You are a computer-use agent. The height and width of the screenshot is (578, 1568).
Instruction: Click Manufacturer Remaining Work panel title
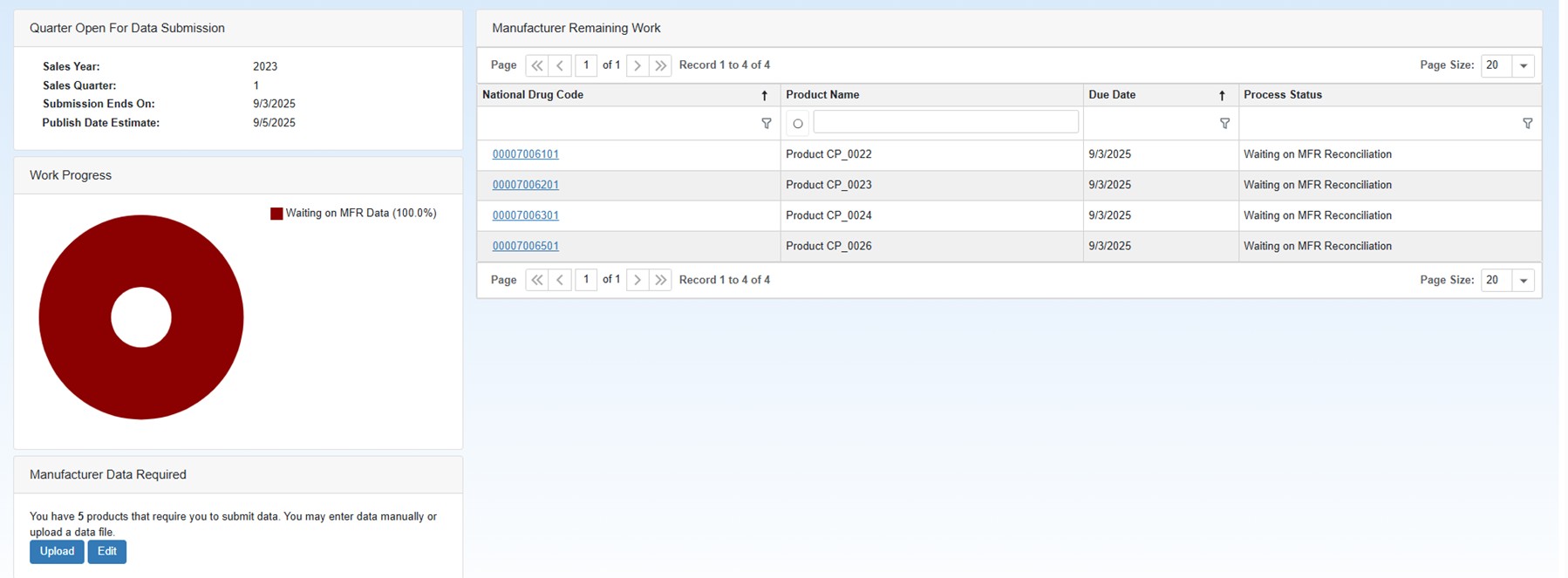pyautogui.click(x=576, y=28)
